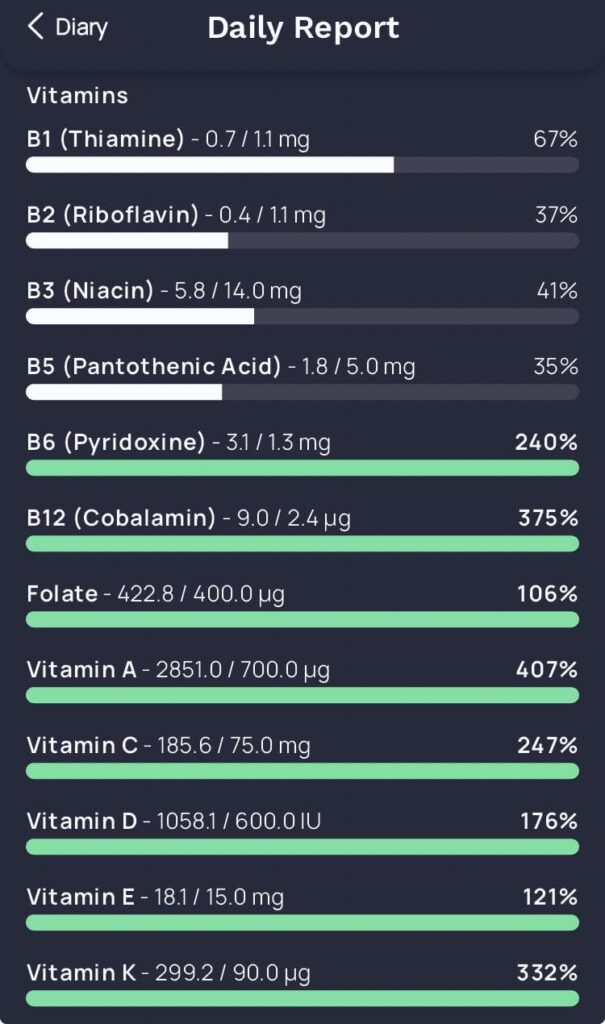Click the Vitamin C progress bar
This screenshot has width=605, height=1024.
click(300, 770)
